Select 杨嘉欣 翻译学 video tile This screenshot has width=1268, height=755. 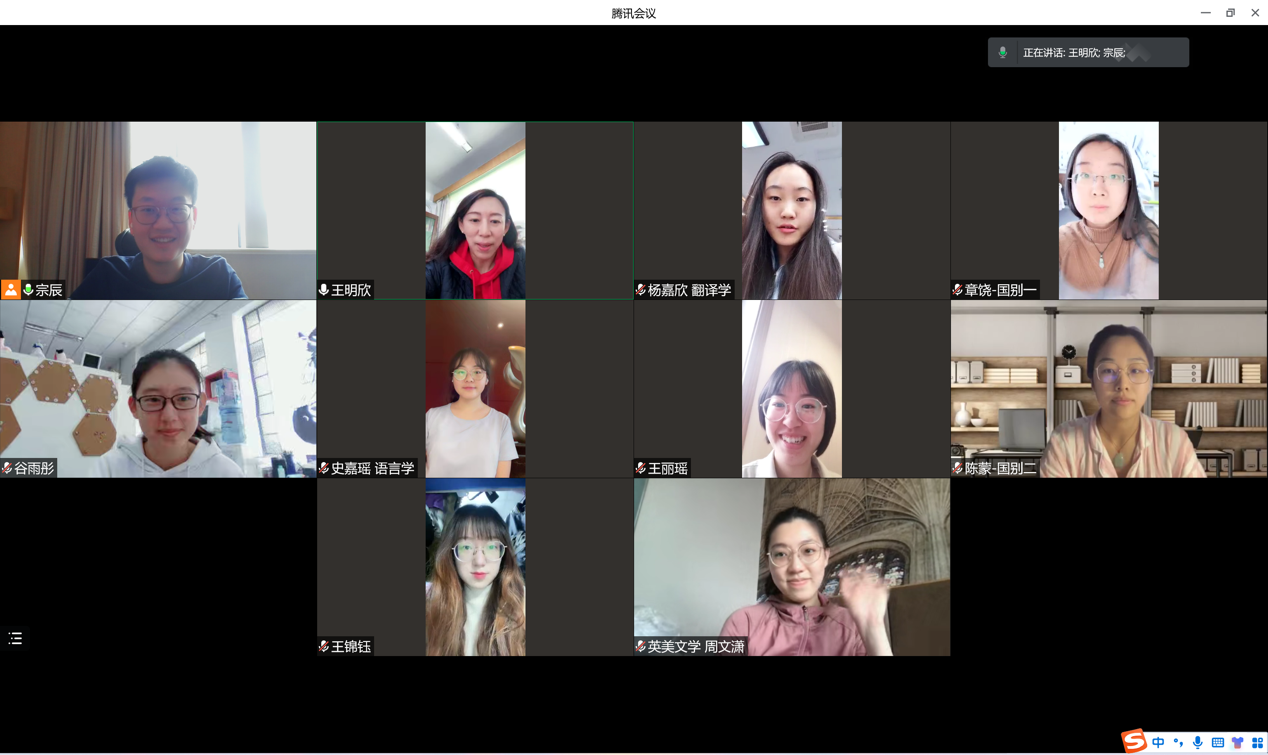click(791, 210)
